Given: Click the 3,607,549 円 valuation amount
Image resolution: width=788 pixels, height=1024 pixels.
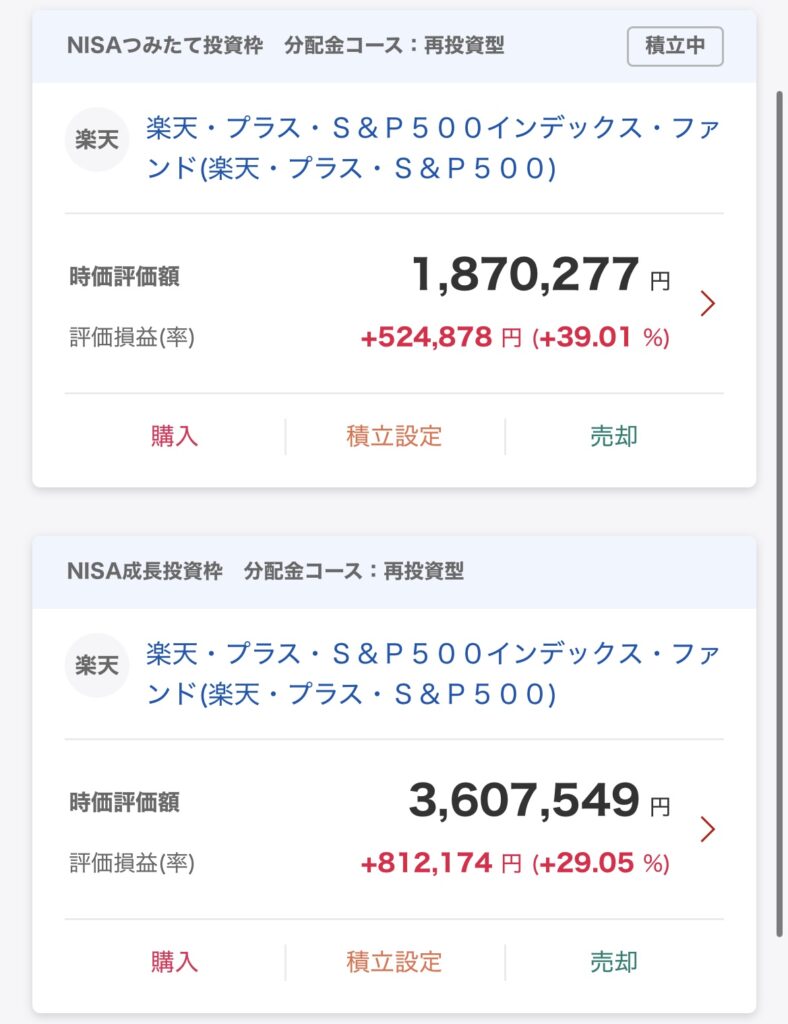Looking at the screenshot, I should (540, 800).
